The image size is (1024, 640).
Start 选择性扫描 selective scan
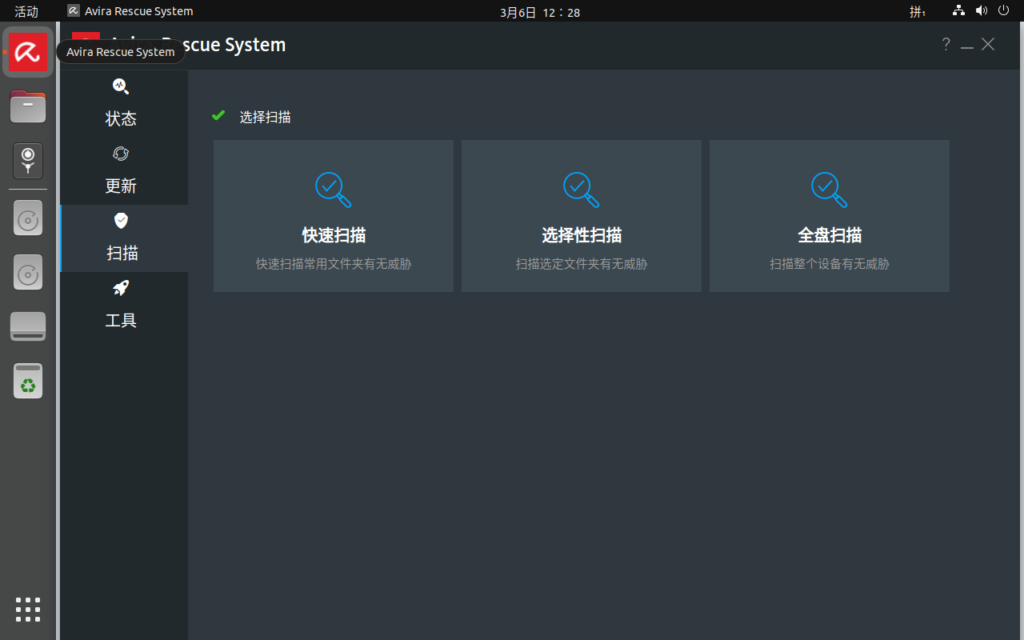(581, 216)
